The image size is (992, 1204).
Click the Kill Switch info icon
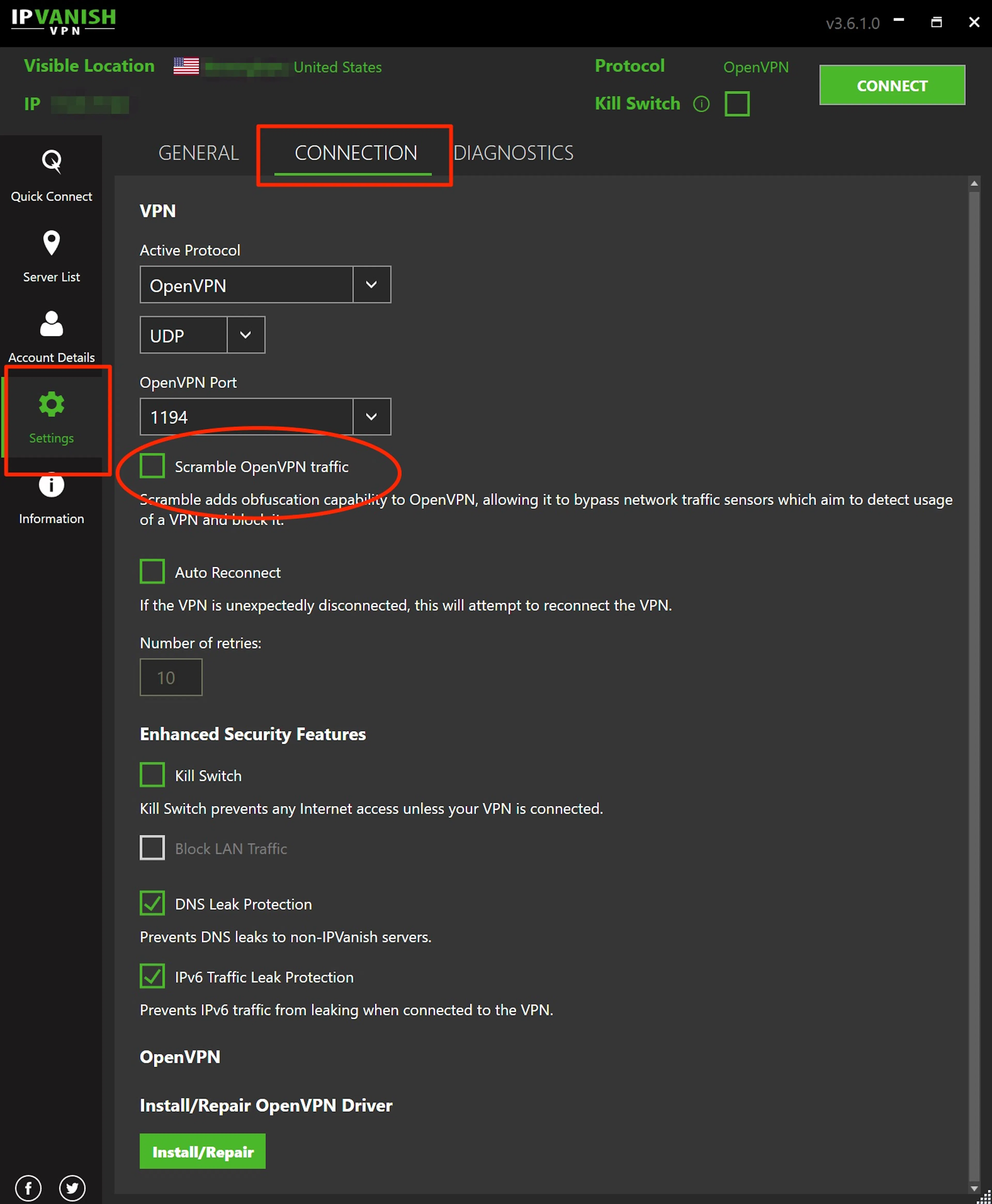tap(701, 104)
